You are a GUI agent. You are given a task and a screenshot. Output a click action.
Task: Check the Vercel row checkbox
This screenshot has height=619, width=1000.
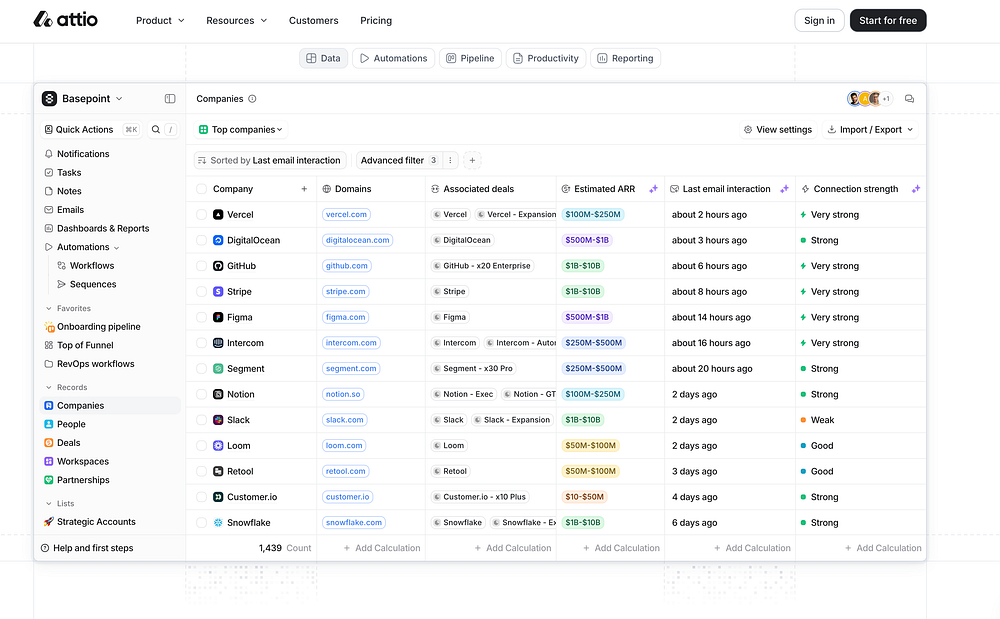point(202,215)
